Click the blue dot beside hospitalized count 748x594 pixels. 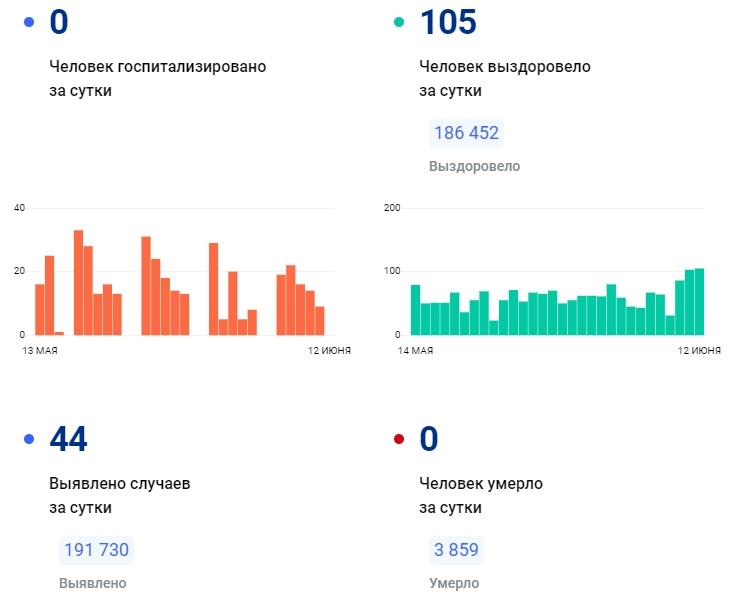tap(29, 22)
